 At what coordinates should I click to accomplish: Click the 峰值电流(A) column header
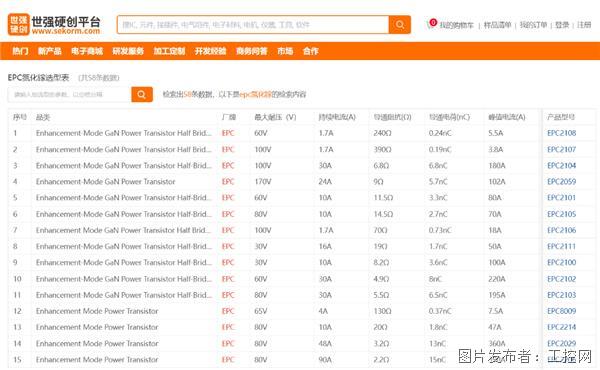[507, 117]
